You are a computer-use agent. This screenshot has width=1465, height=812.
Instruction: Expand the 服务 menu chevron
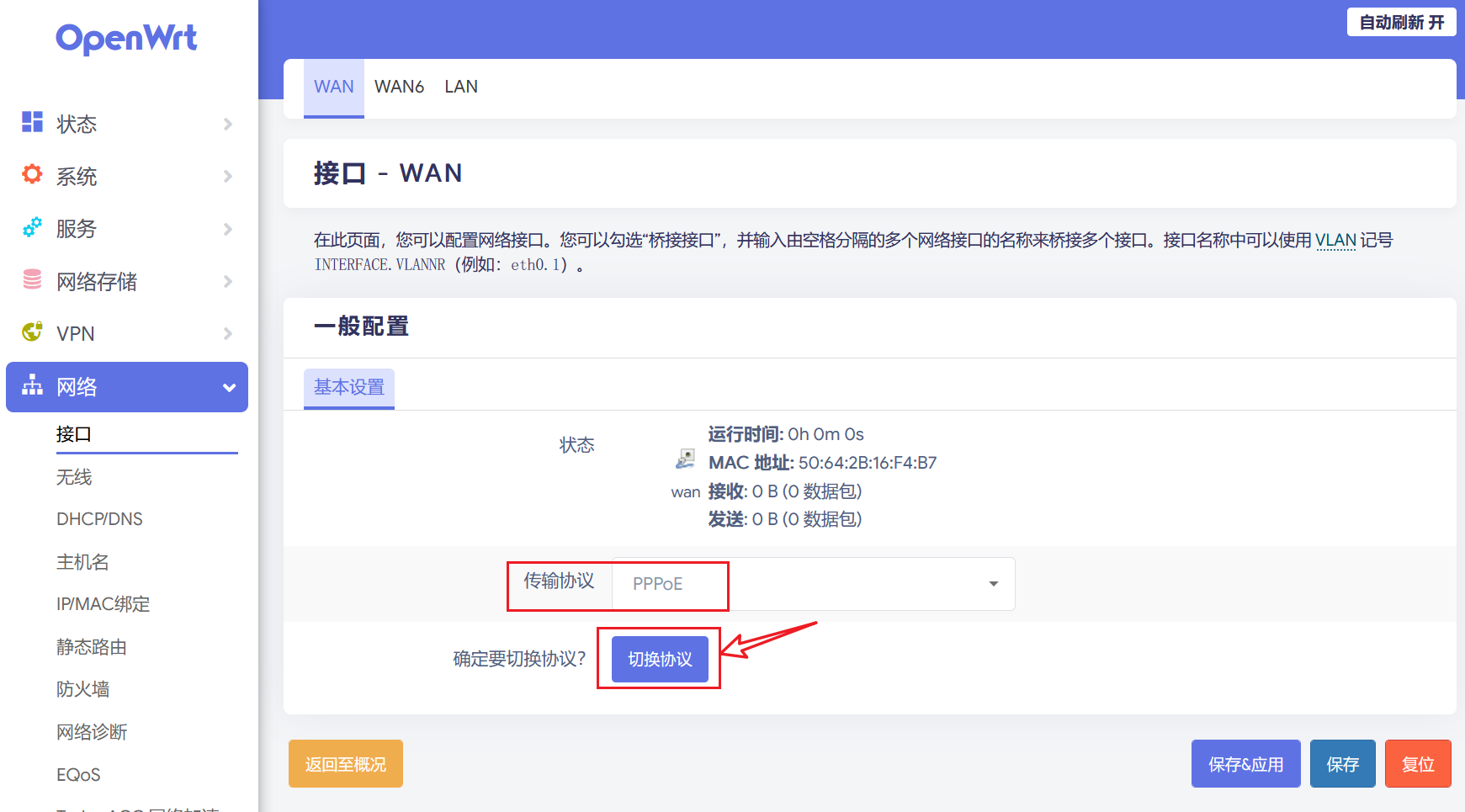tap(228, 229)
